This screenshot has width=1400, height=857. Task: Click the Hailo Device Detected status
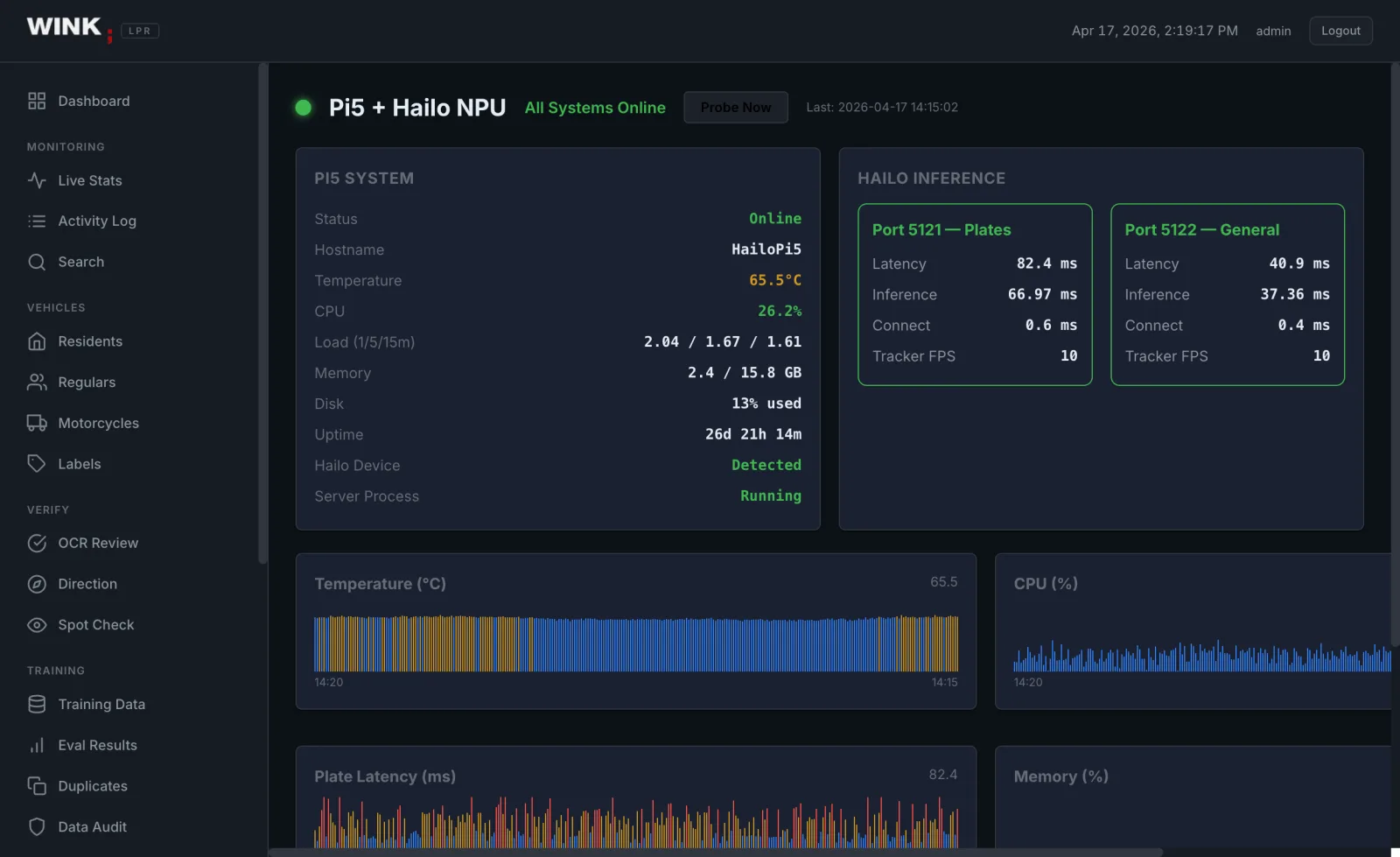click(766, 465)
